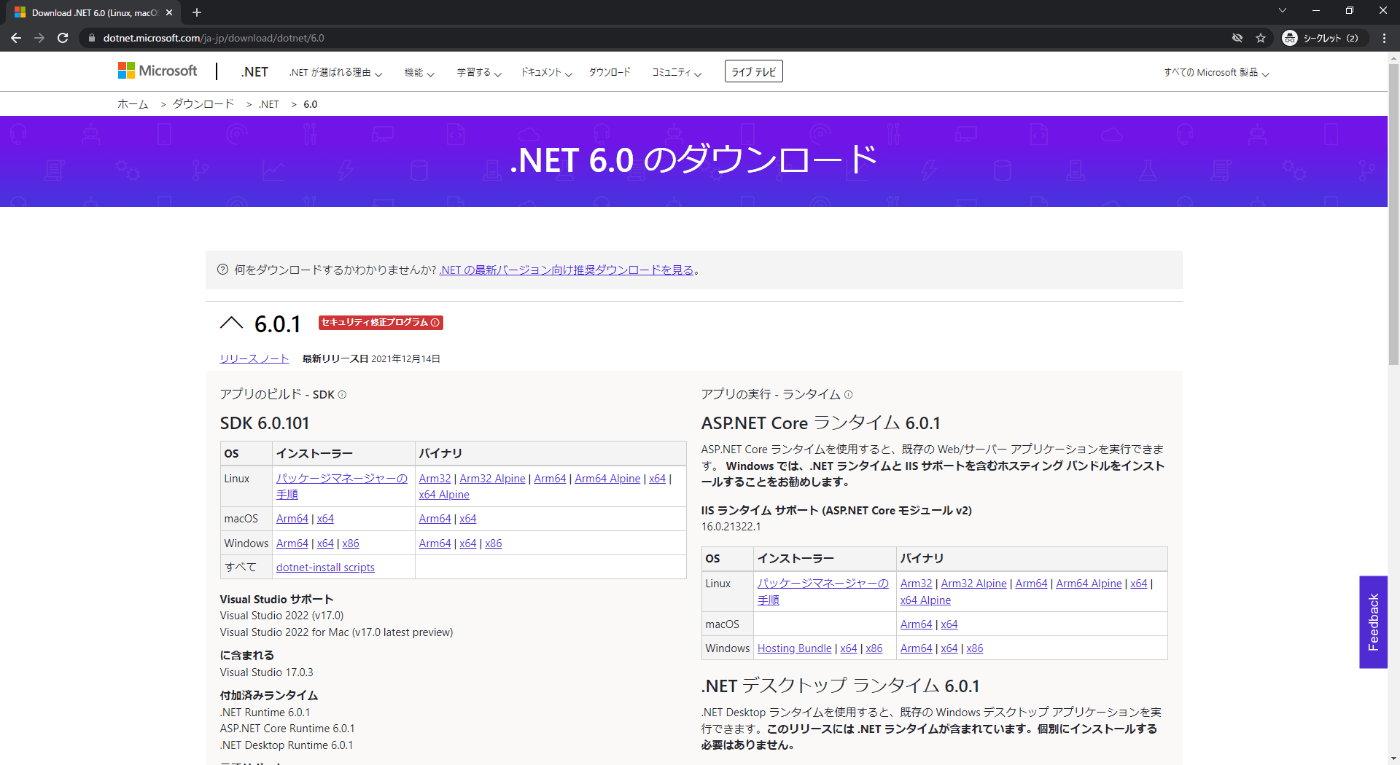The image size is (1400, 765).
Task: Click the question mark help icon
Action: 223,270
